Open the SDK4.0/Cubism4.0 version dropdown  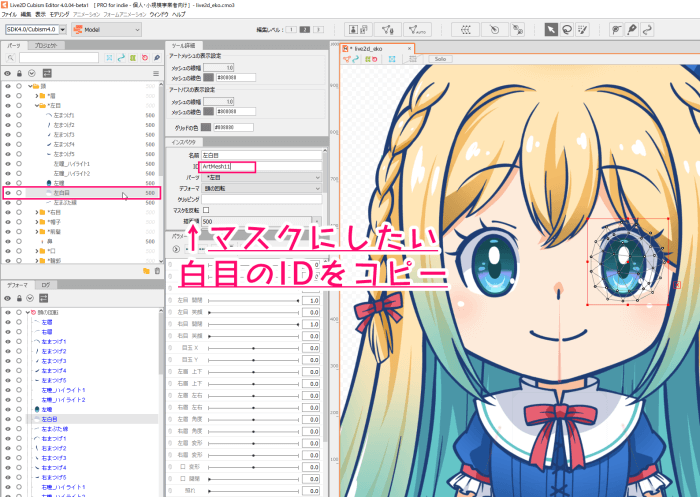pos(63,29)
